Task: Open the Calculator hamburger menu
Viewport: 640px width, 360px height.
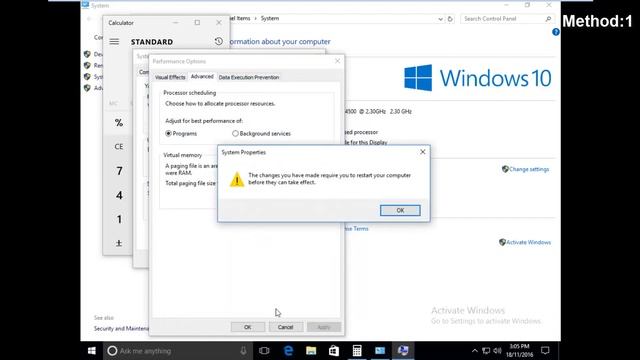Action: pyautogui.click(x=114, y=42)
